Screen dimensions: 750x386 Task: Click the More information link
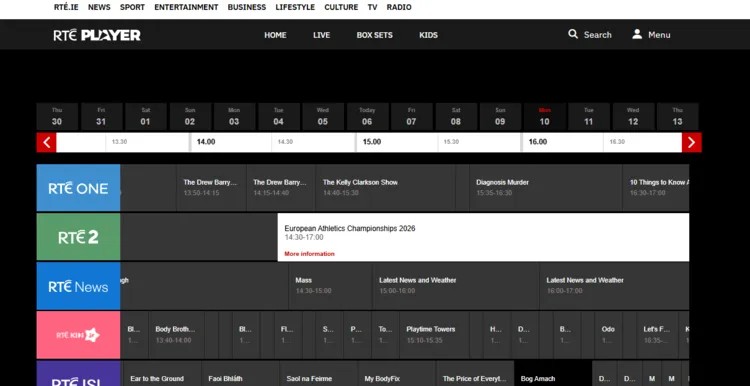309,254
